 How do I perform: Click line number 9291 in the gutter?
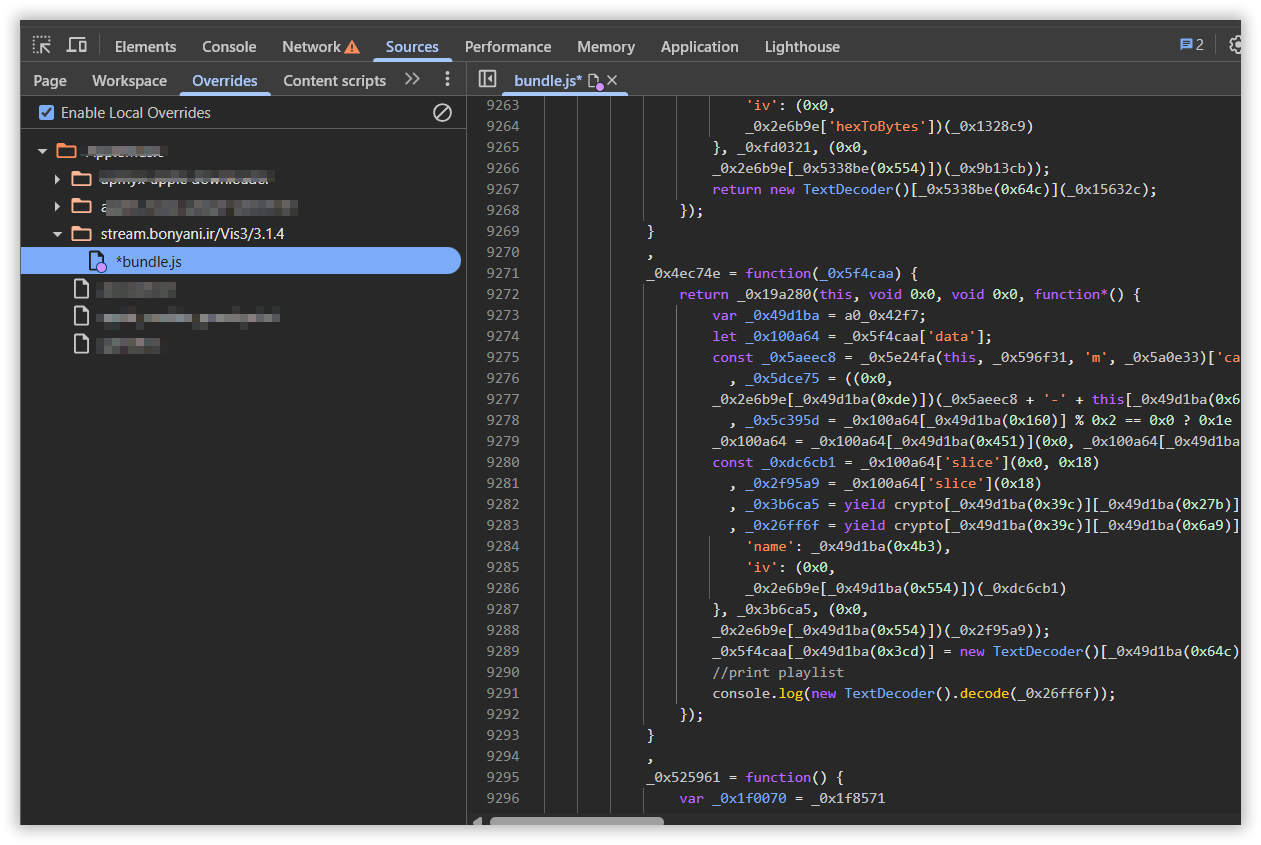point(502,693)
